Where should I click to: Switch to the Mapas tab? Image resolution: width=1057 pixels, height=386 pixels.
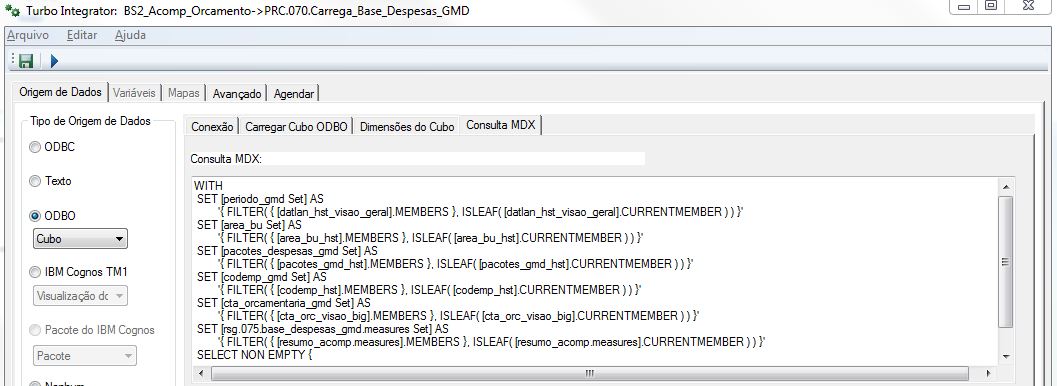click(x=183, y=94)
